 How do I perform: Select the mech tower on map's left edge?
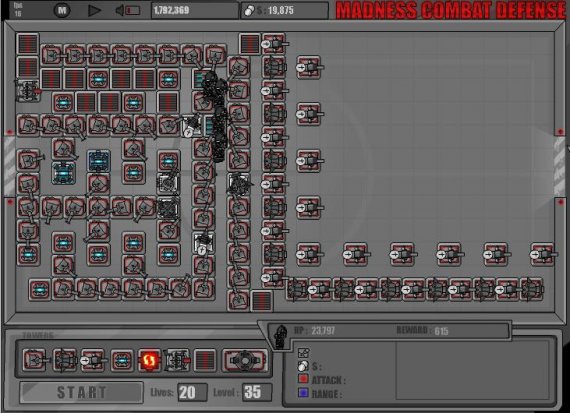tap(28, 91)
